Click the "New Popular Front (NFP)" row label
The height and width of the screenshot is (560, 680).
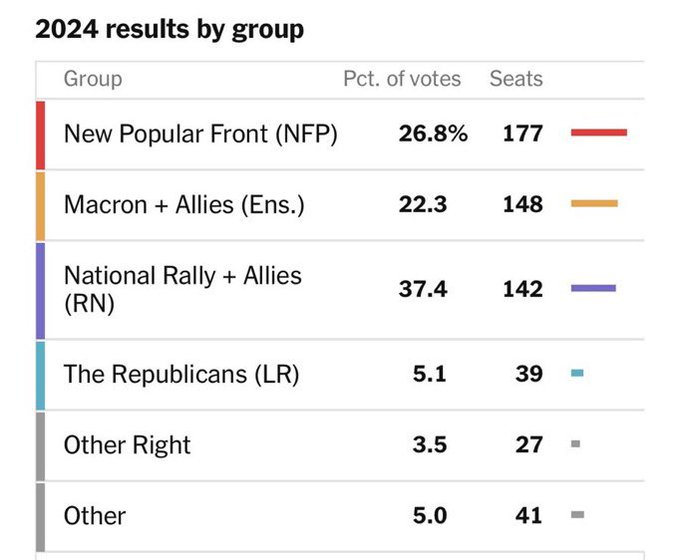(x=200, y=133)
